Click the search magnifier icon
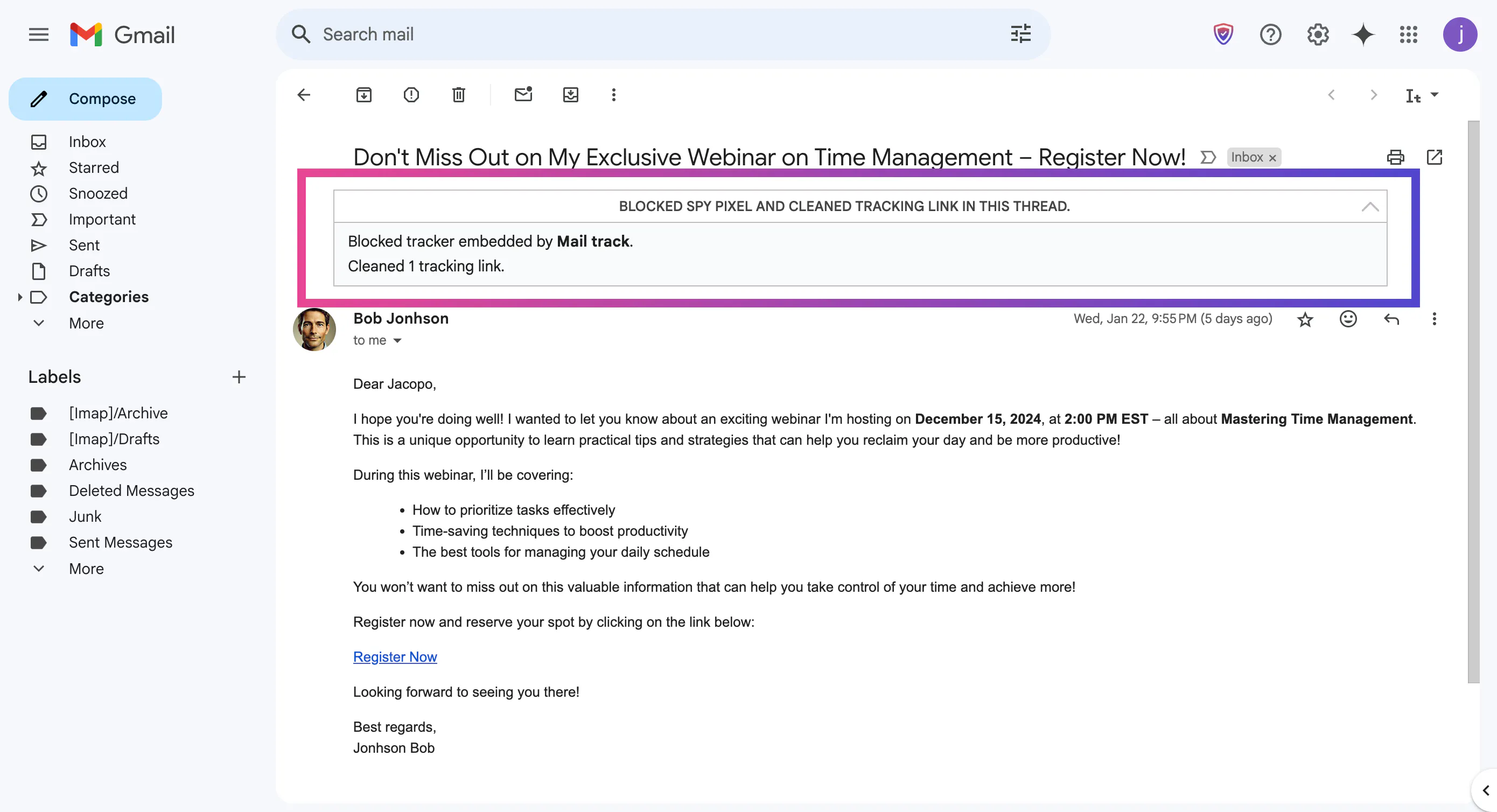The height and width of the screenshot is (812, 1497). 300,34
